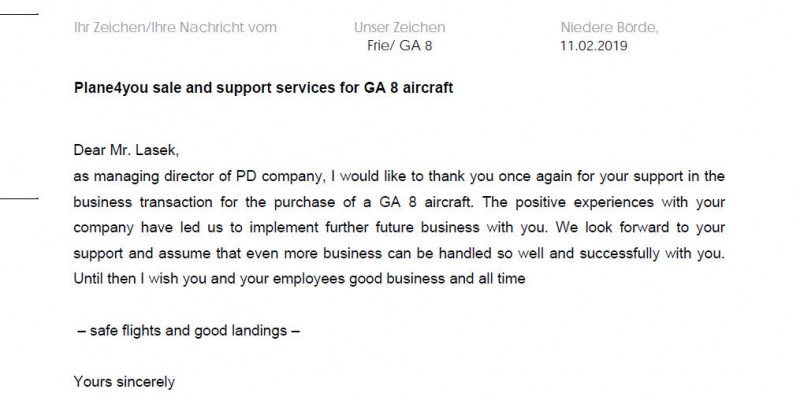The image size is (800, 400).
Task: Click the bold subject line starting "Plane4you sale"
Action: pos(264,88)
